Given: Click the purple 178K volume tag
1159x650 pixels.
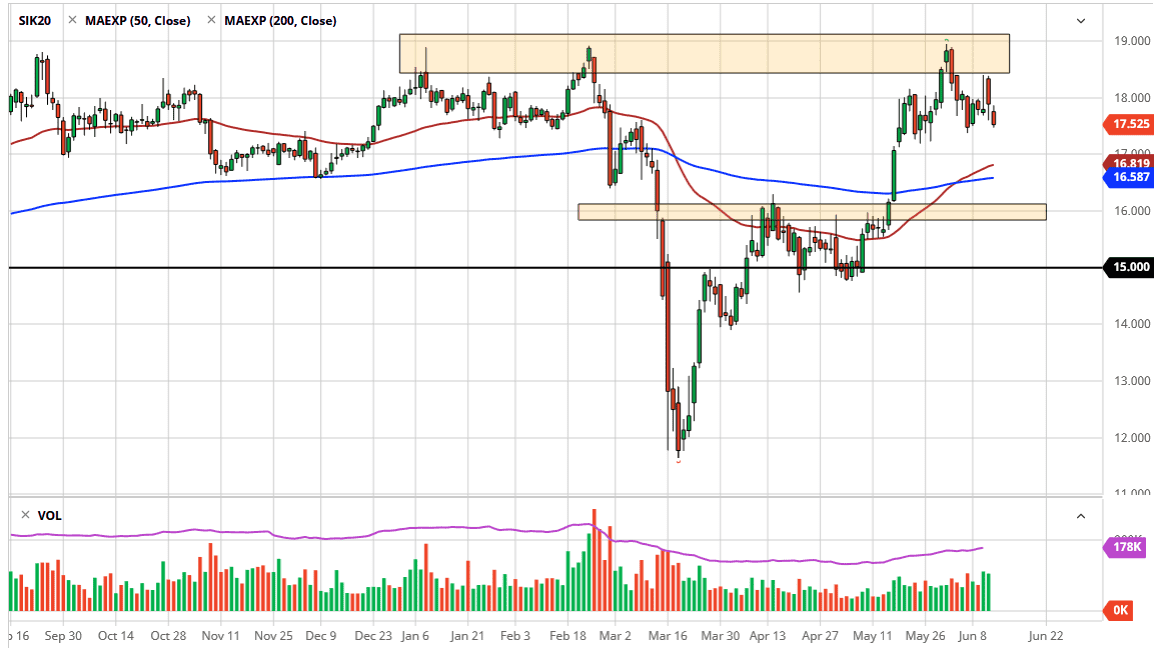Looking at the screenshot, I should pyautogui.click(x=1128, y=547).
